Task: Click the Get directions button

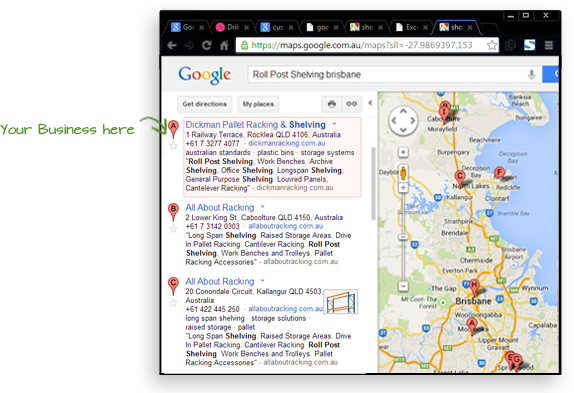Action: (205, 104)
